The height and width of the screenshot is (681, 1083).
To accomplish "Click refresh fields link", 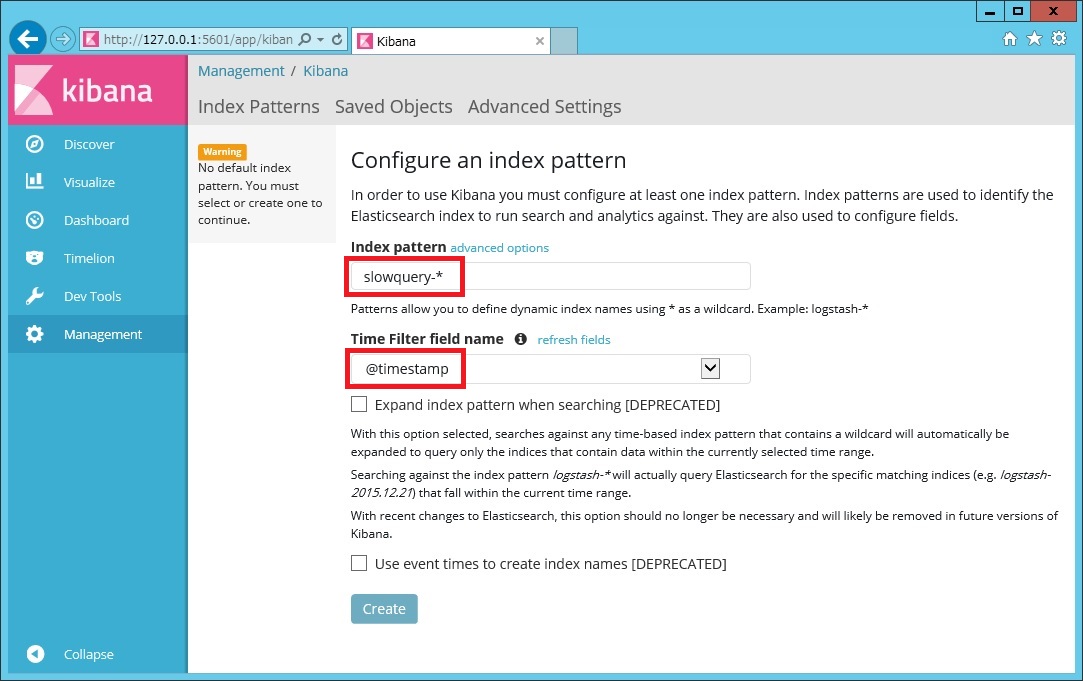I will click(x=574, y=340).
